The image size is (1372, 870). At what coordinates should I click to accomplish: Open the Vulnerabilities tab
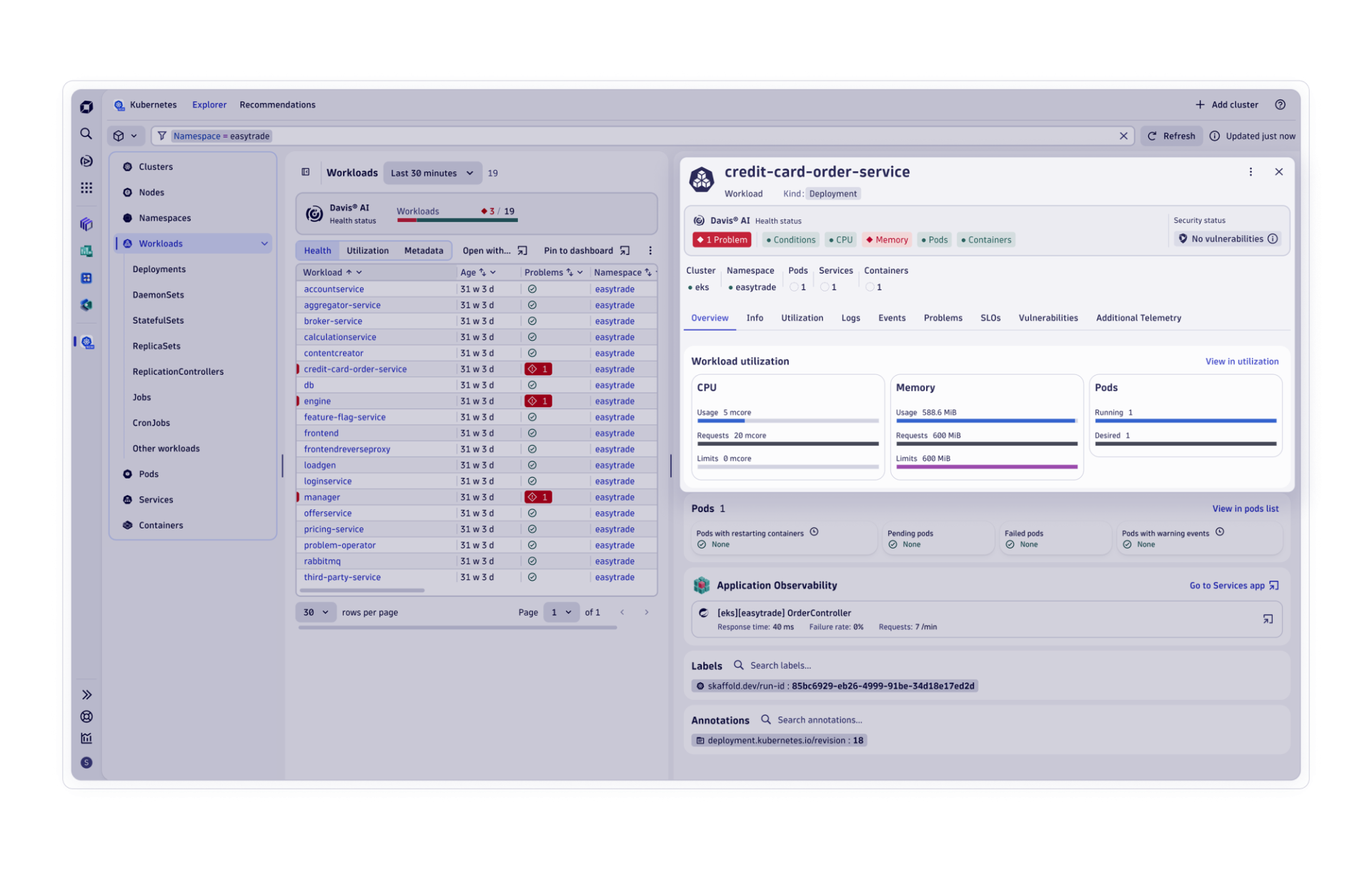[1048, 318]
